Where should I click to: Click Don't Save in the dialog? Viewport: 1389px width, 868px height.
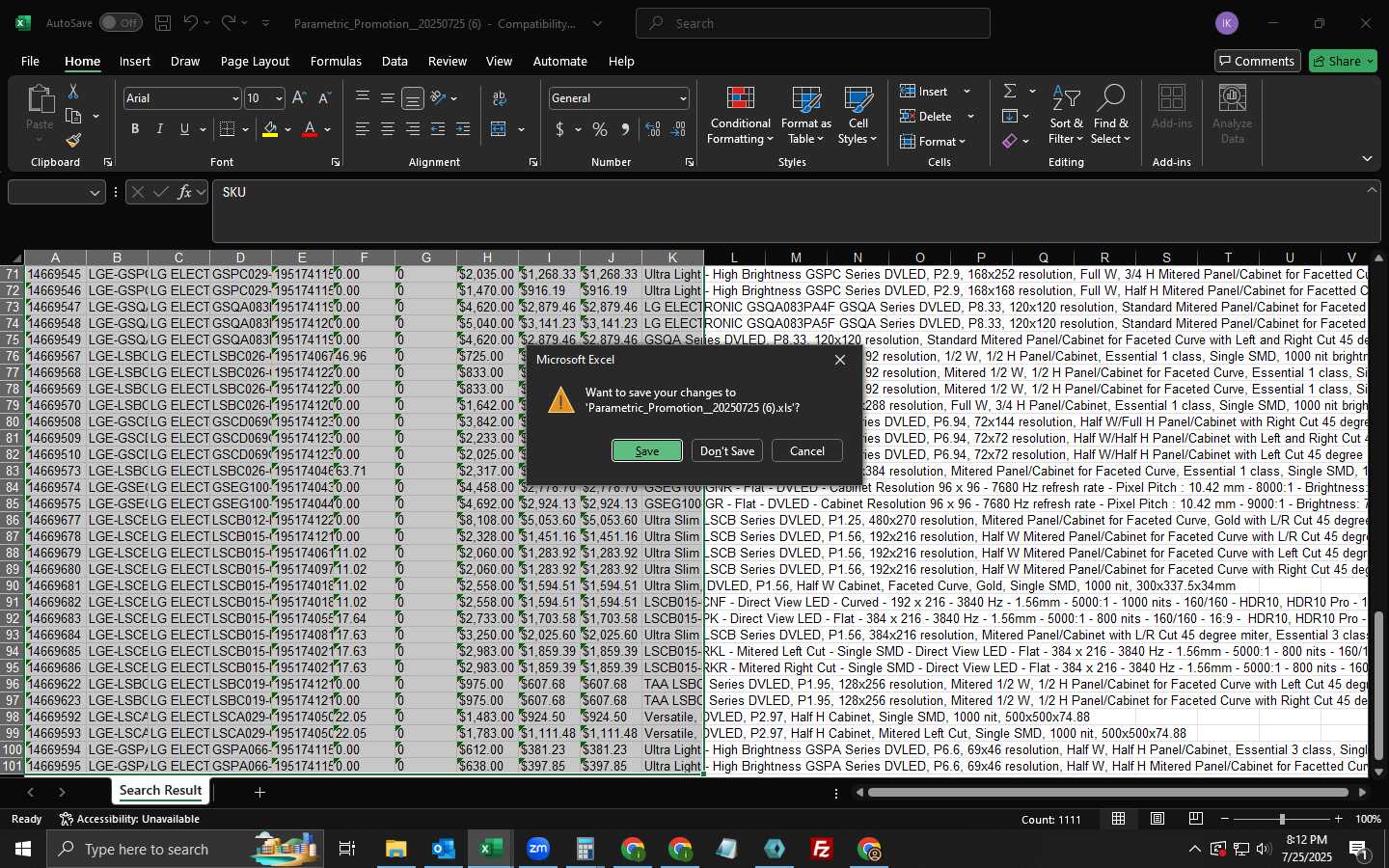pos(727,450)
